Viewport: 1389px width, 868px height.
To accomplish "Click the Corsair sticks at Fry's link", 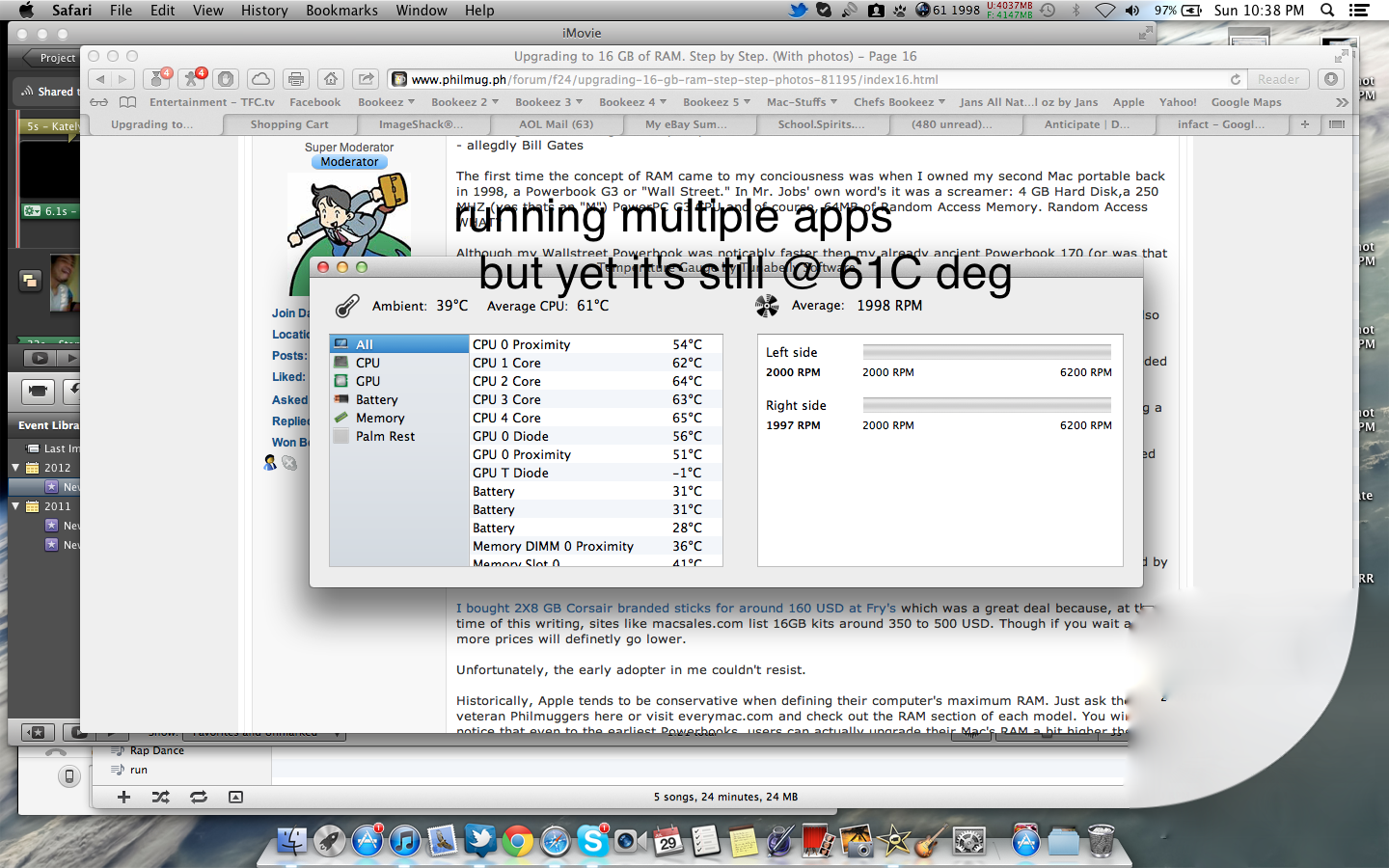I will (676, 609).
